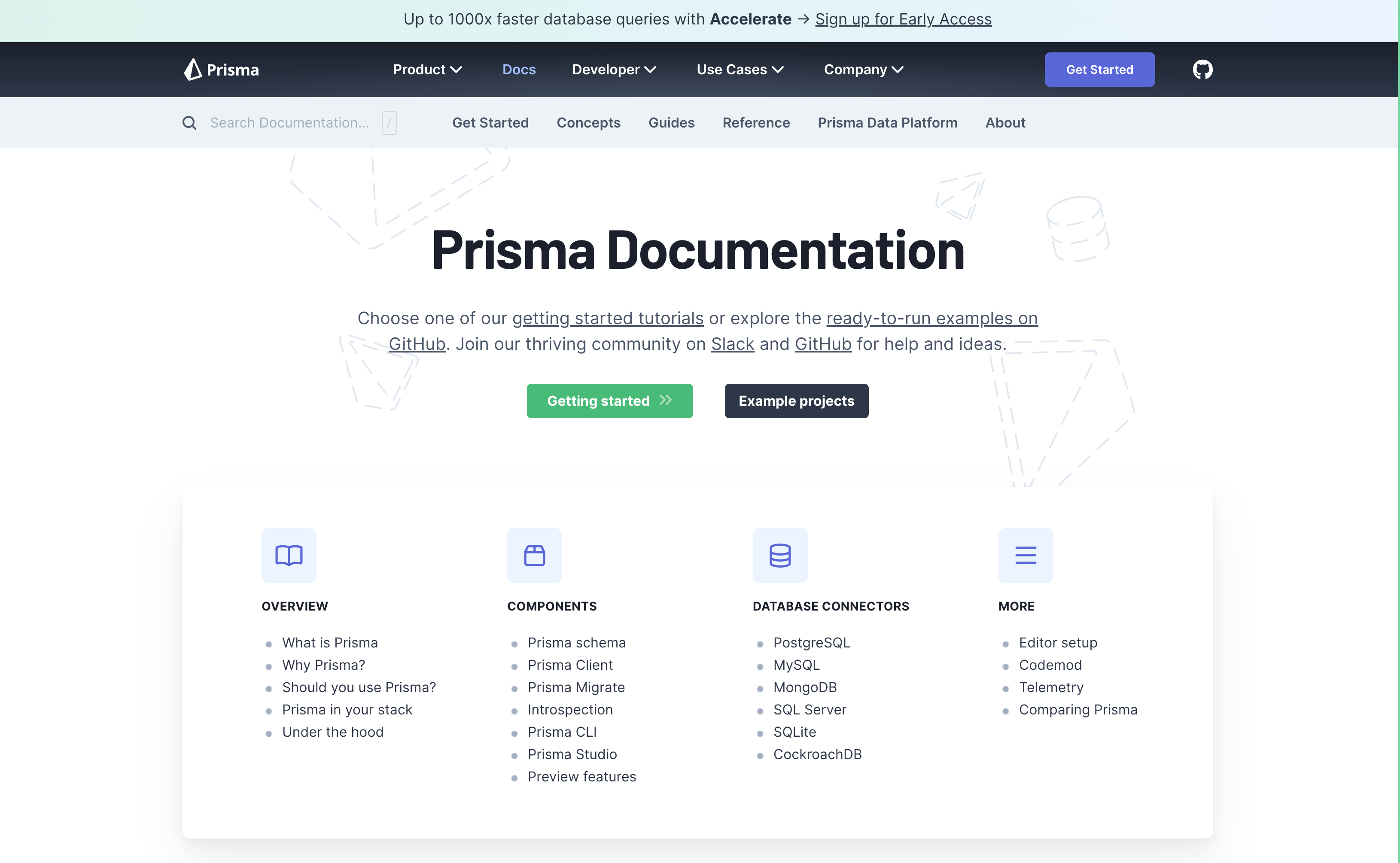The height and width of the screenshot is (863, 1400).
Task: Expand the Product dropdown menu
Action: coord(427,70)
